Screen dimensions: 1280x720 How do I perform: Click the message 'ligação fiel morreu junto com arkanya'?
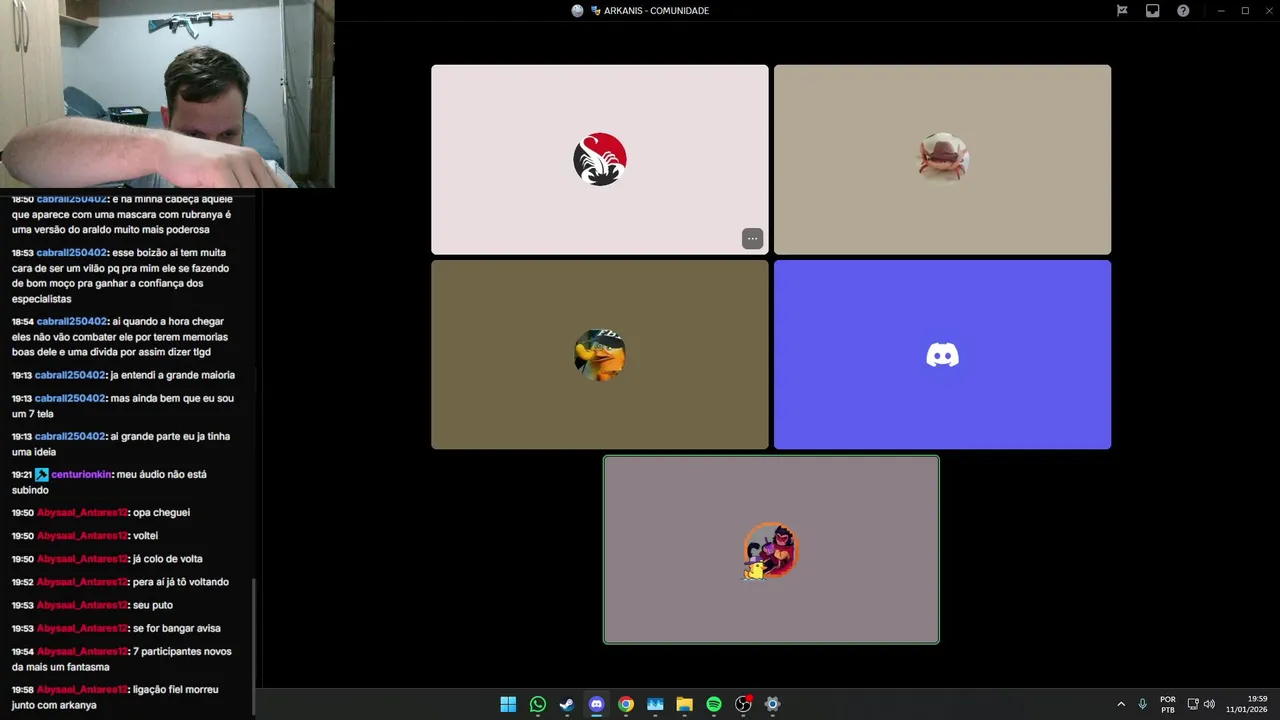coord(115,697)
